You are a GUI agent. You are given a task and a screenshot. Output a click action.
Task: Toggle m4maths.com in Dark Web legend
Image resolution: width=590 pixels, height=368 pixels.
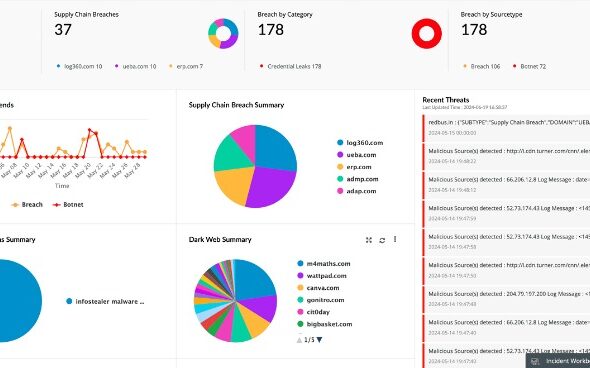tap(324, 264)
